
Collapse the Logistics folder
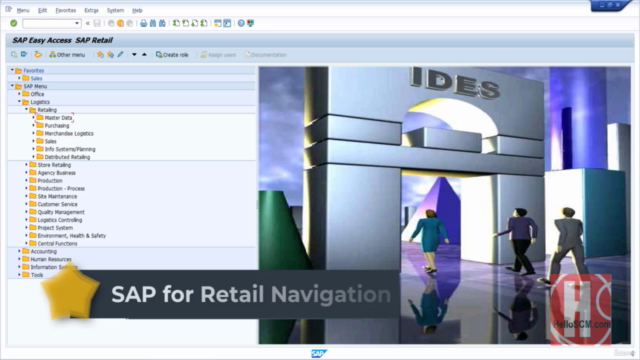19,102
